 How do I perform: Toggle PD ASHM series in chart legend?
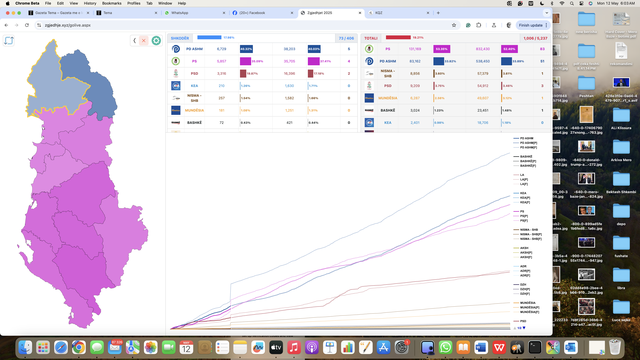[x=524, y=138]
